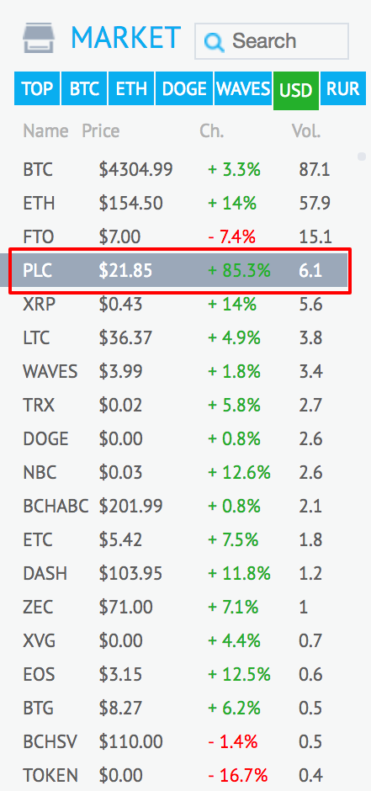371x791 pixels.
Task: Click the Market storefront icon
Action: click(x=39, y=37)
